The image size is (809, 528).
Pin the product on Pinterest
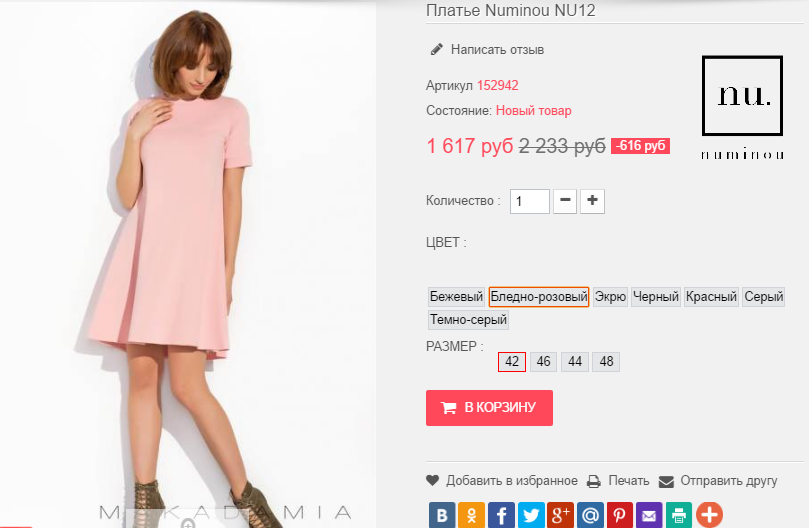(620, 515)
